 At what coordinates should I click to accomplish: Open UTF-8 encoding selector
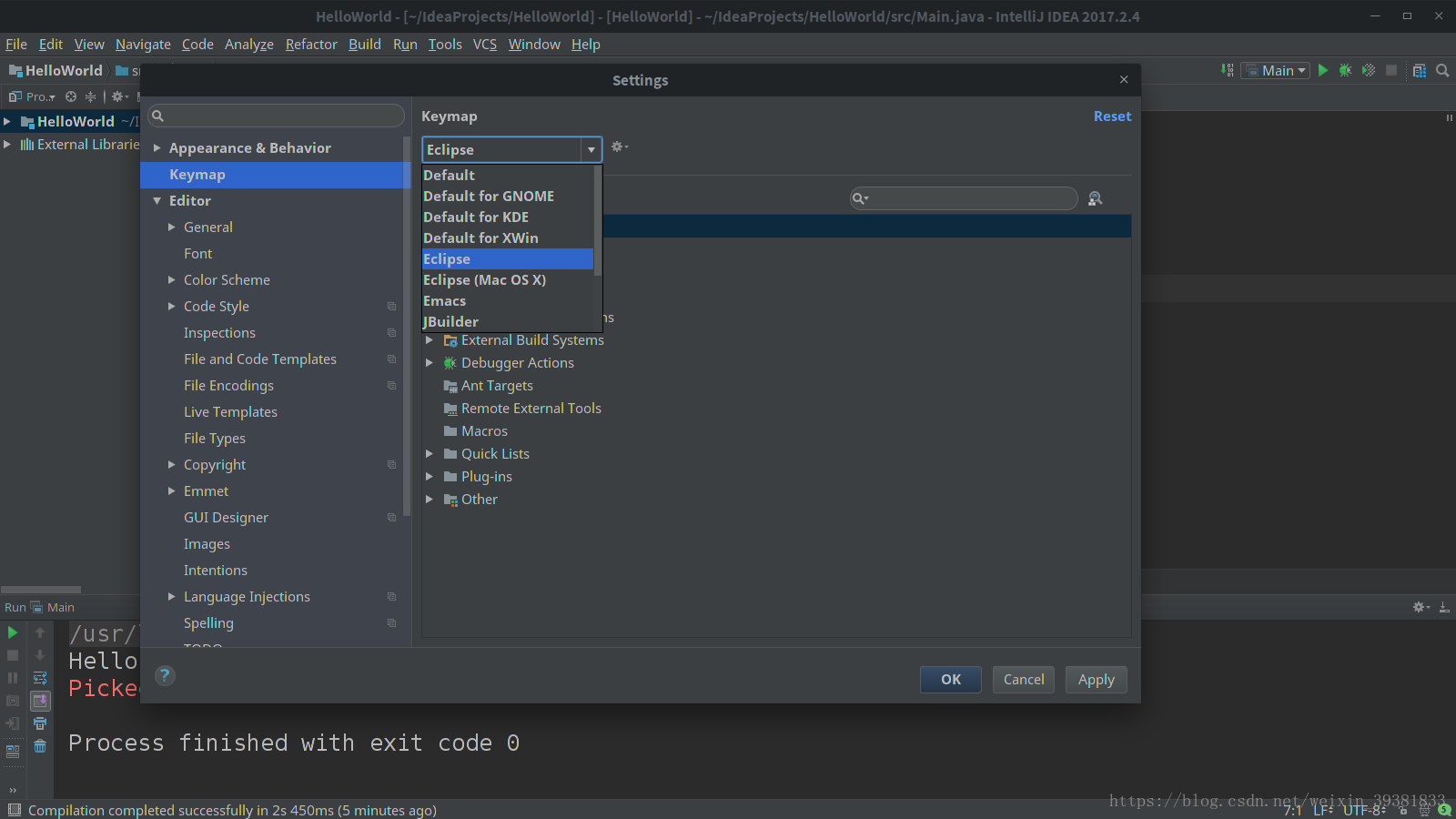pos(1365,810)
